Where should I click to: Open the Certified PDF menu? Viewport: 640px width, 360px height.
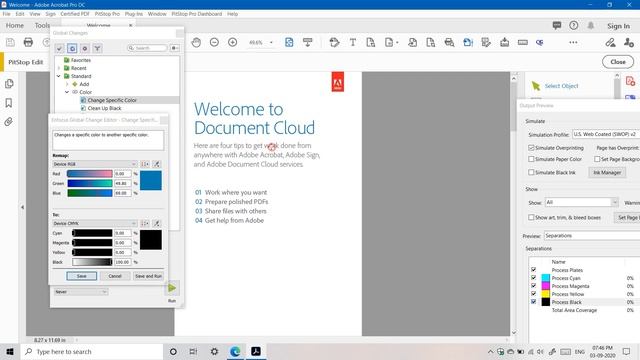[75, 14]
